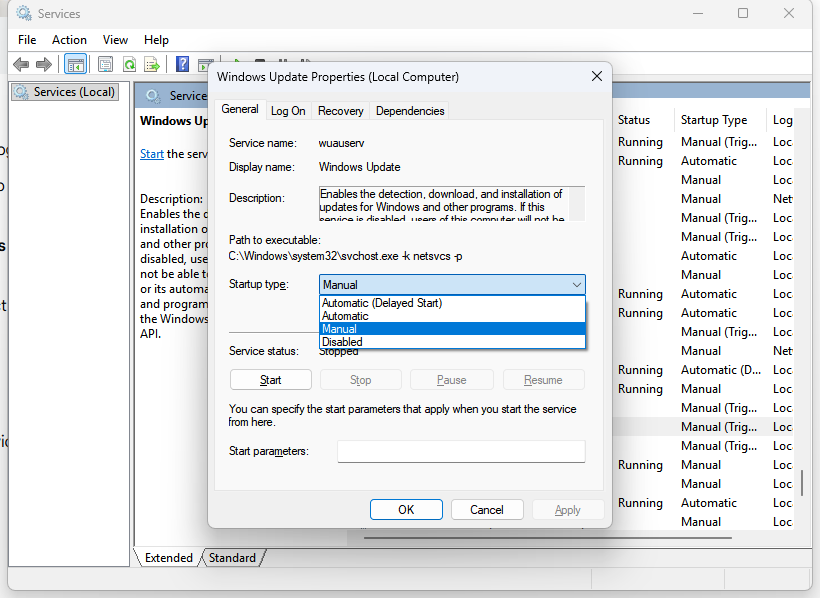This screenshot has width=820, height=598.
Task: Click the Export List toolbar icon
Action: pos(152,64)
